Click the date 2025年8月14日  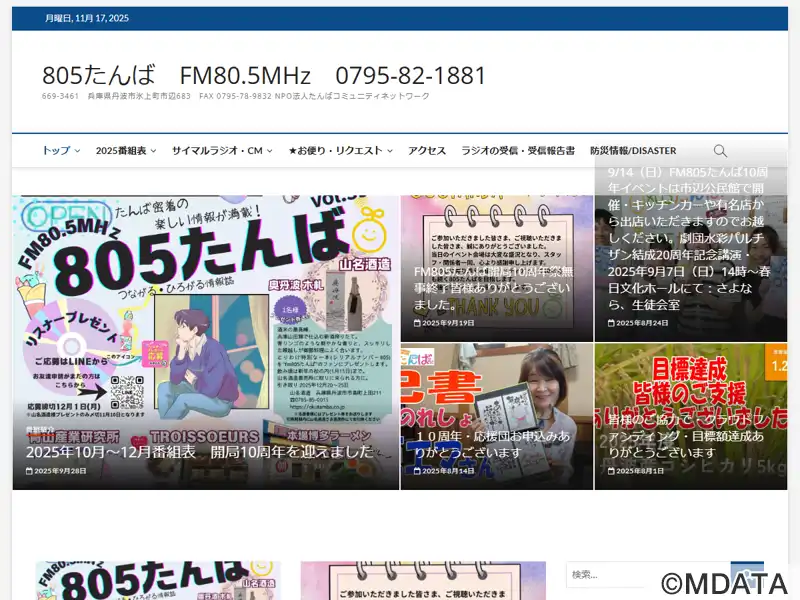tap(448, 471)
